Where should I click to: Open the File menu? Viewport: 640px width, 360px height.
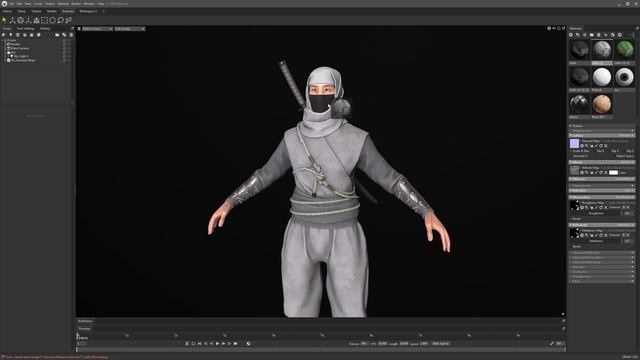(x=11, y=4)
